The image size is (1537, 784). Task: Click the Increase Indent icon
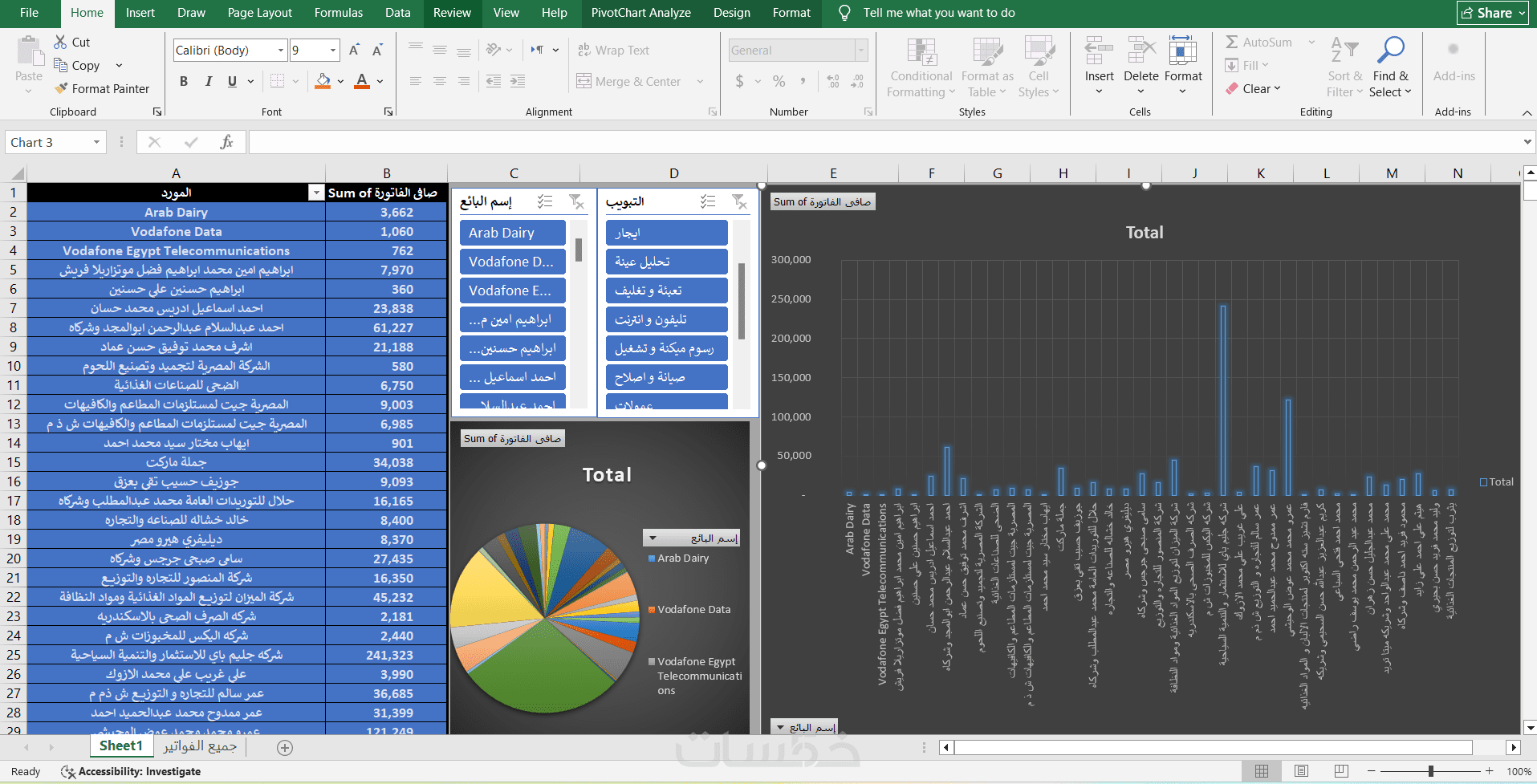pos(518,81)
